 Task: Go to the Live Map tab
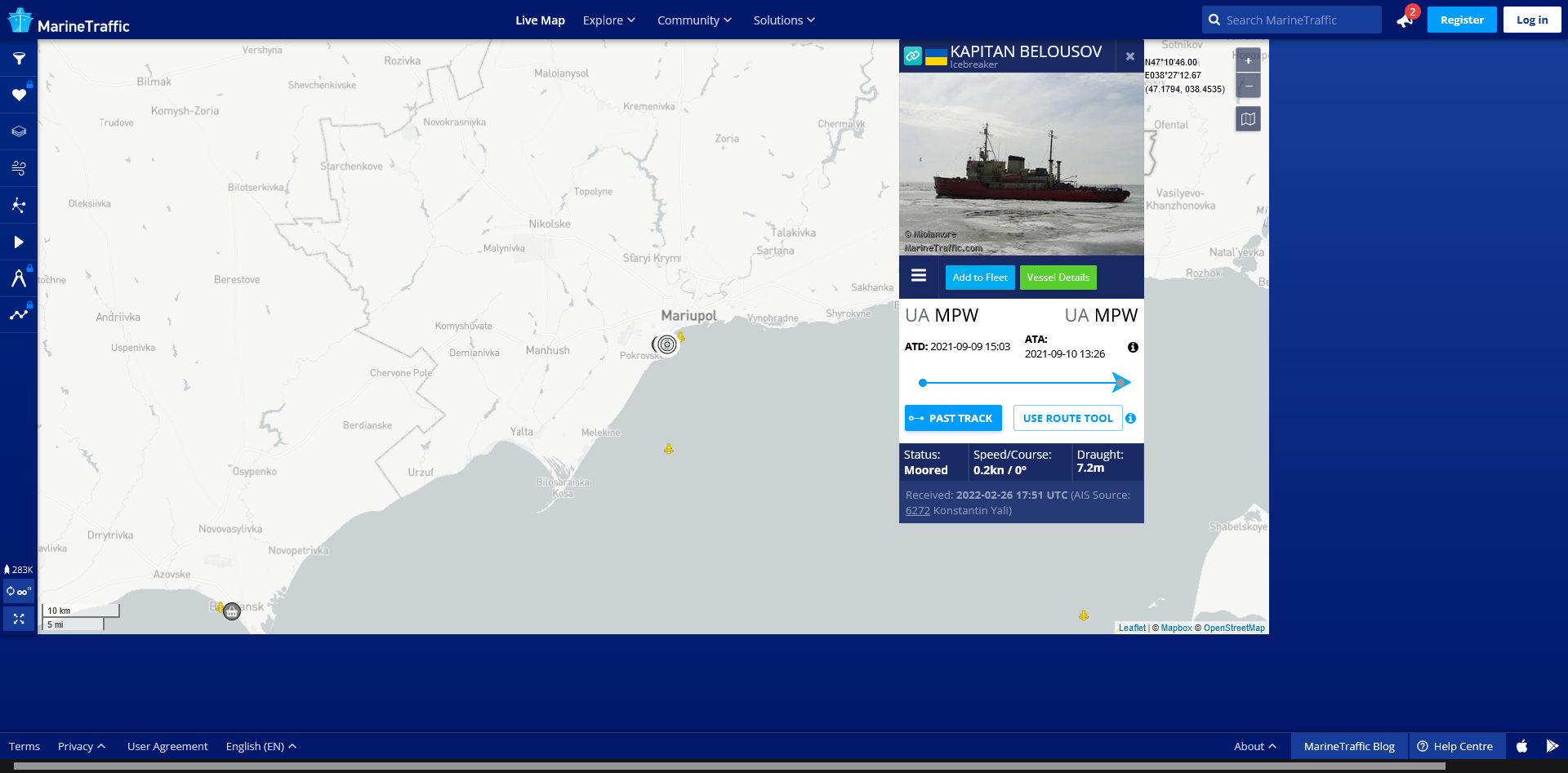point(540,20)
